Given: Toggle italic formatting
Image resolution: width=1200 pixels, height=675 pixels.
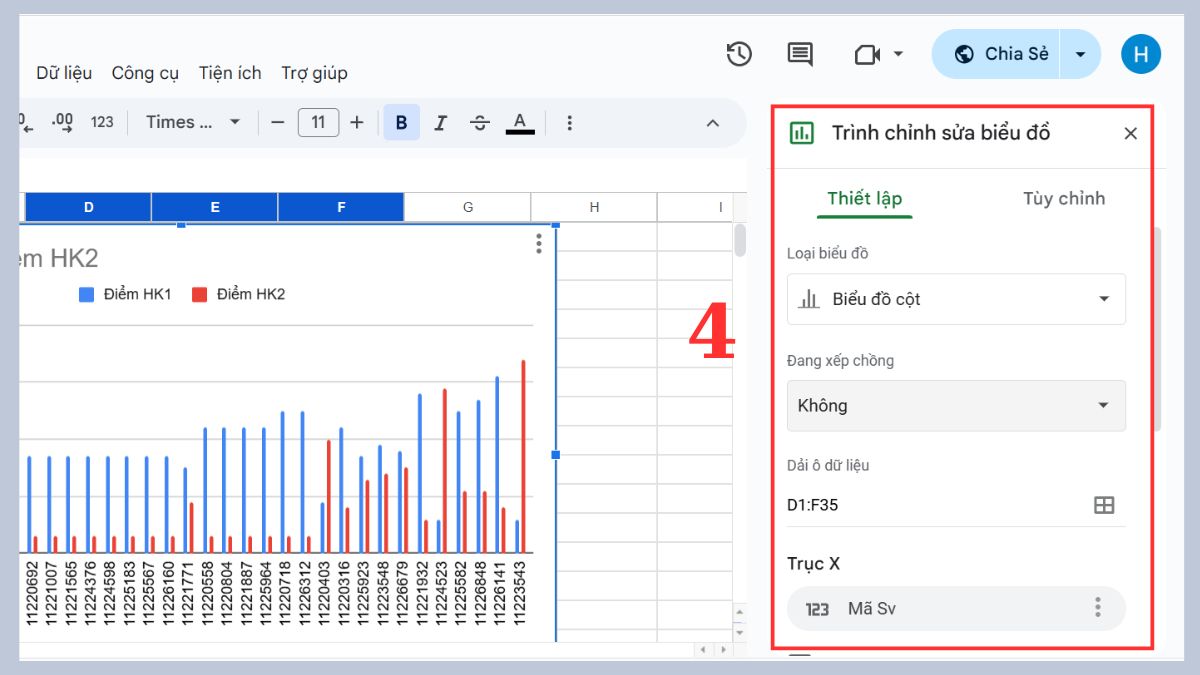Looking at the screenshot, I should coord(441,122).
